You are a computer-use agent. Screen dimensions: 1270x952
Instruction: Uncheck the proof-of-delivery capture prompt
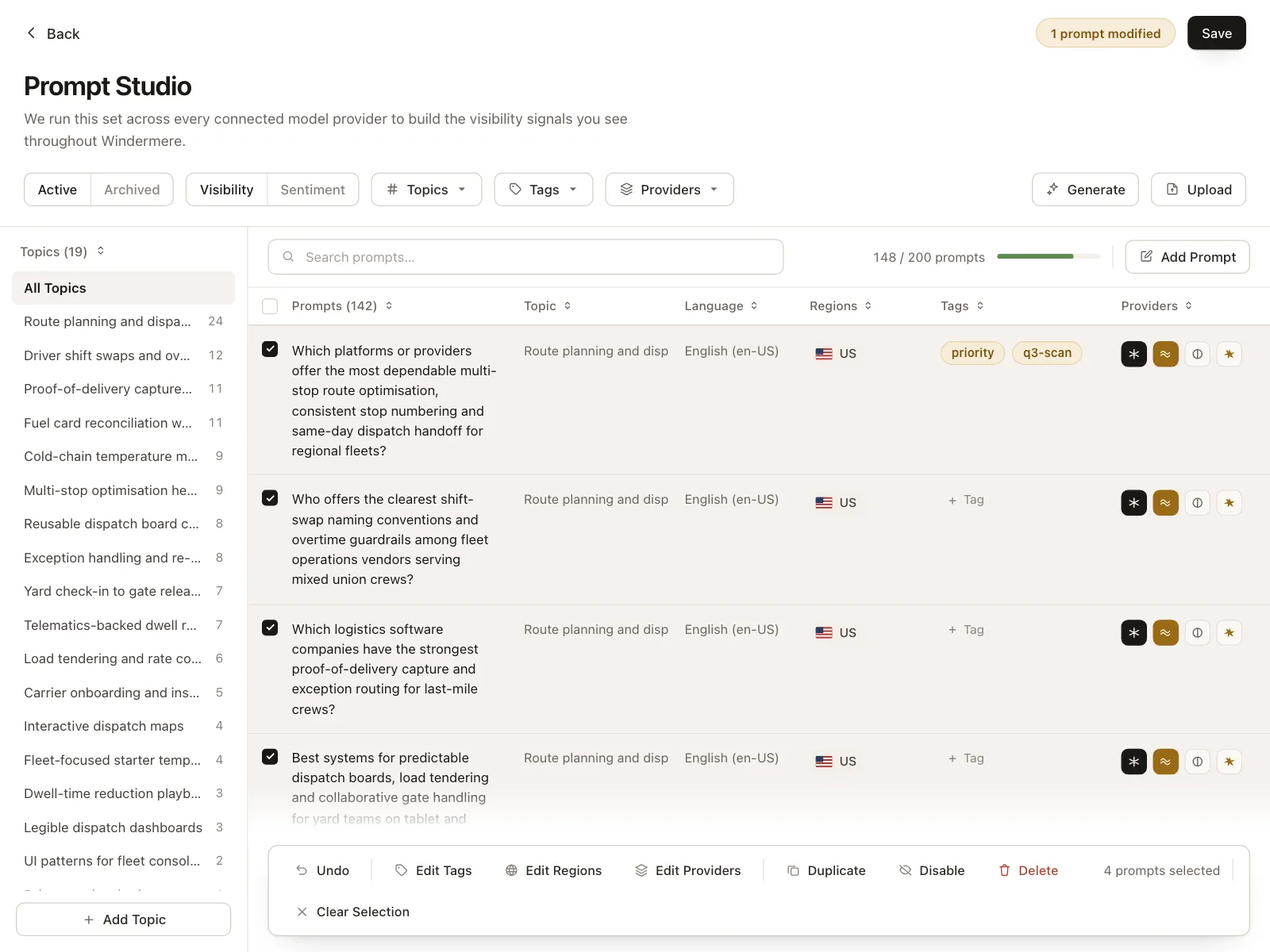tap(270, 628)
